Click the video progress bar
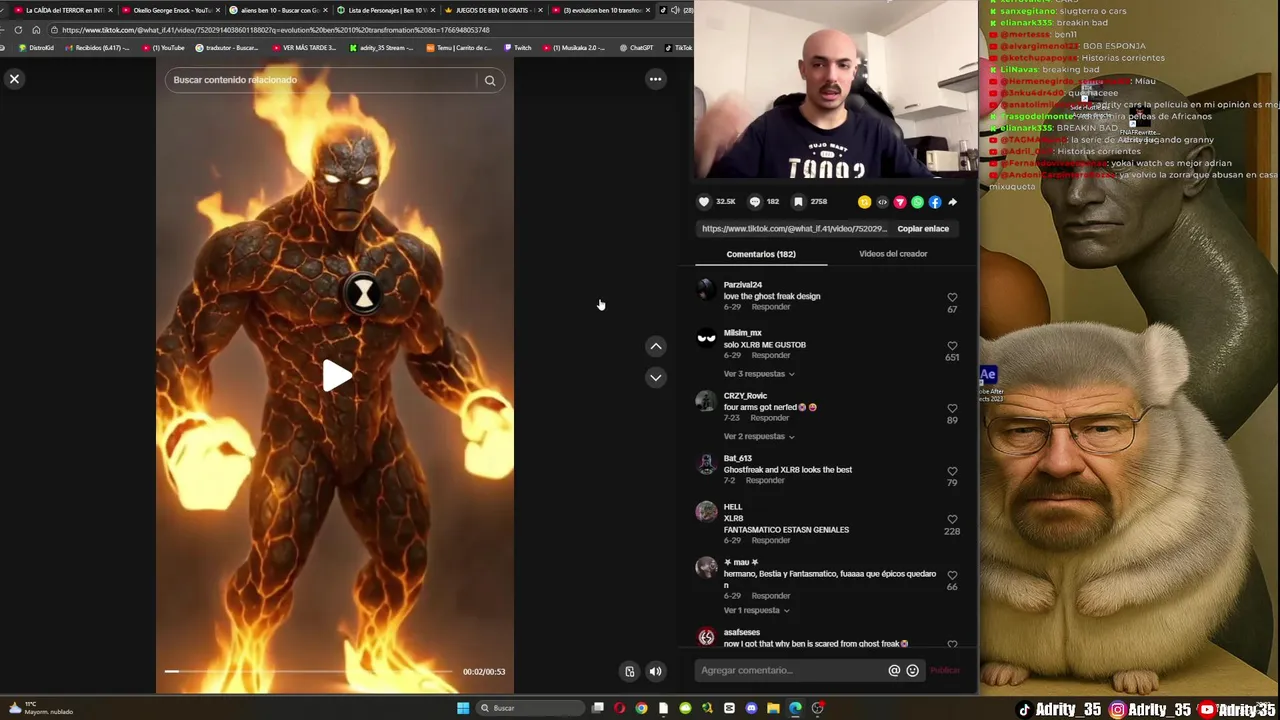 point(310,672)
